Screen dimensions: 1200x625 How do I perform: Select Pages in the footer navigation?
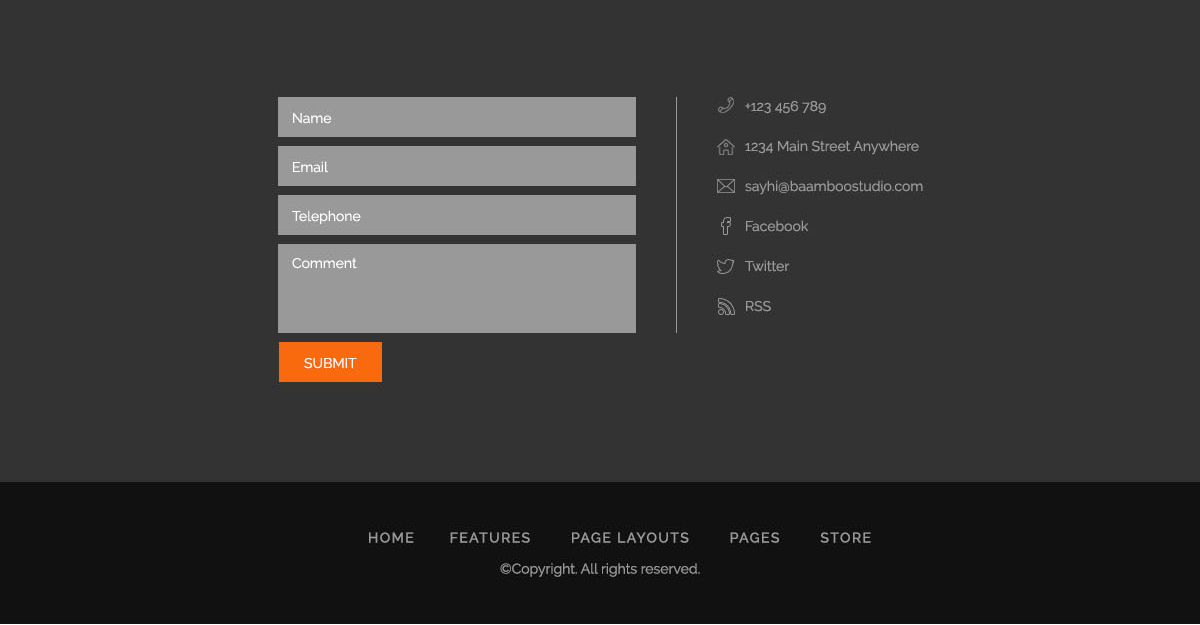[755, 538]
